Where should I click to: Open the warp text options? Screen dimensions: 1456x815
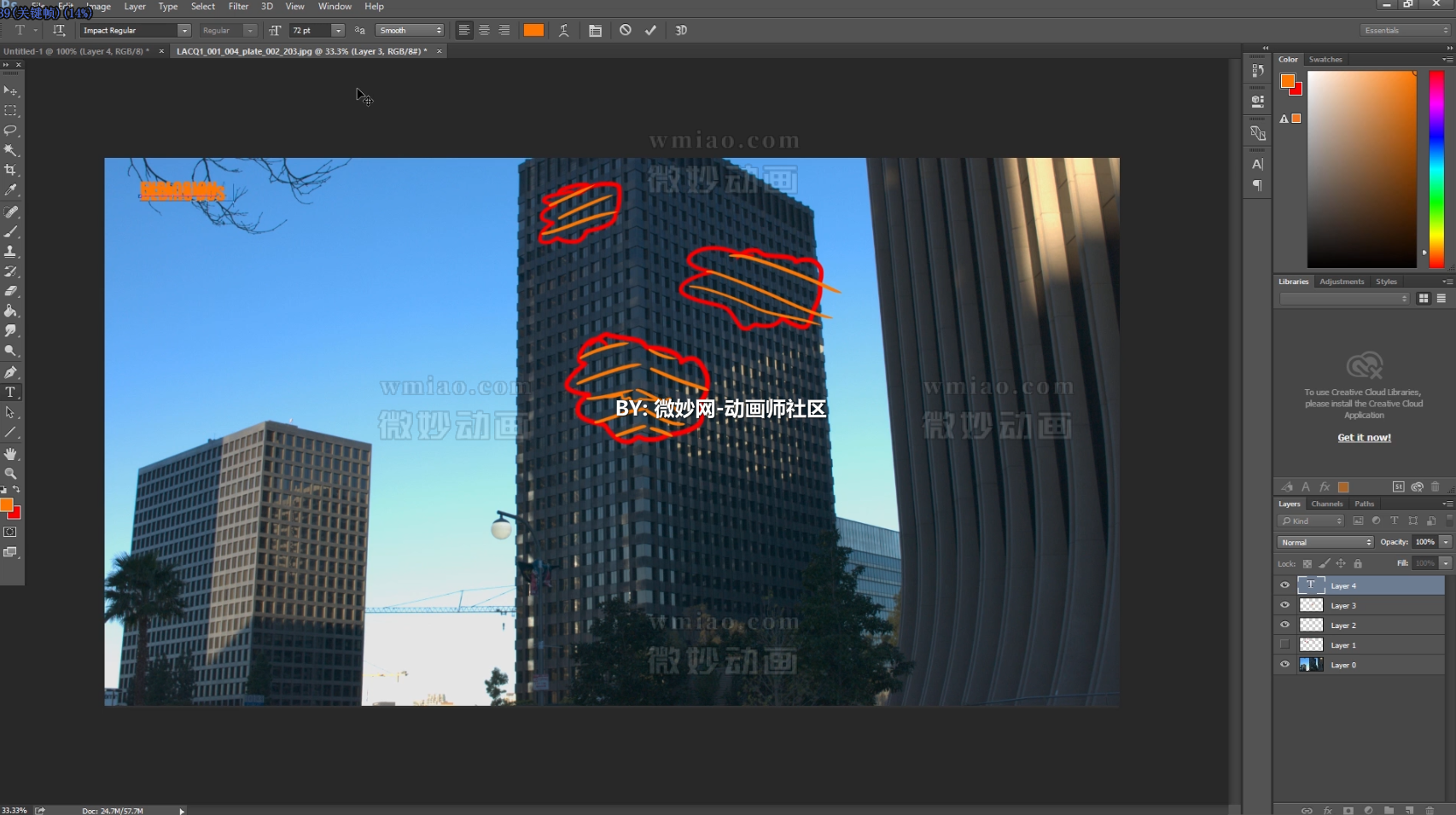coord(563,30)
